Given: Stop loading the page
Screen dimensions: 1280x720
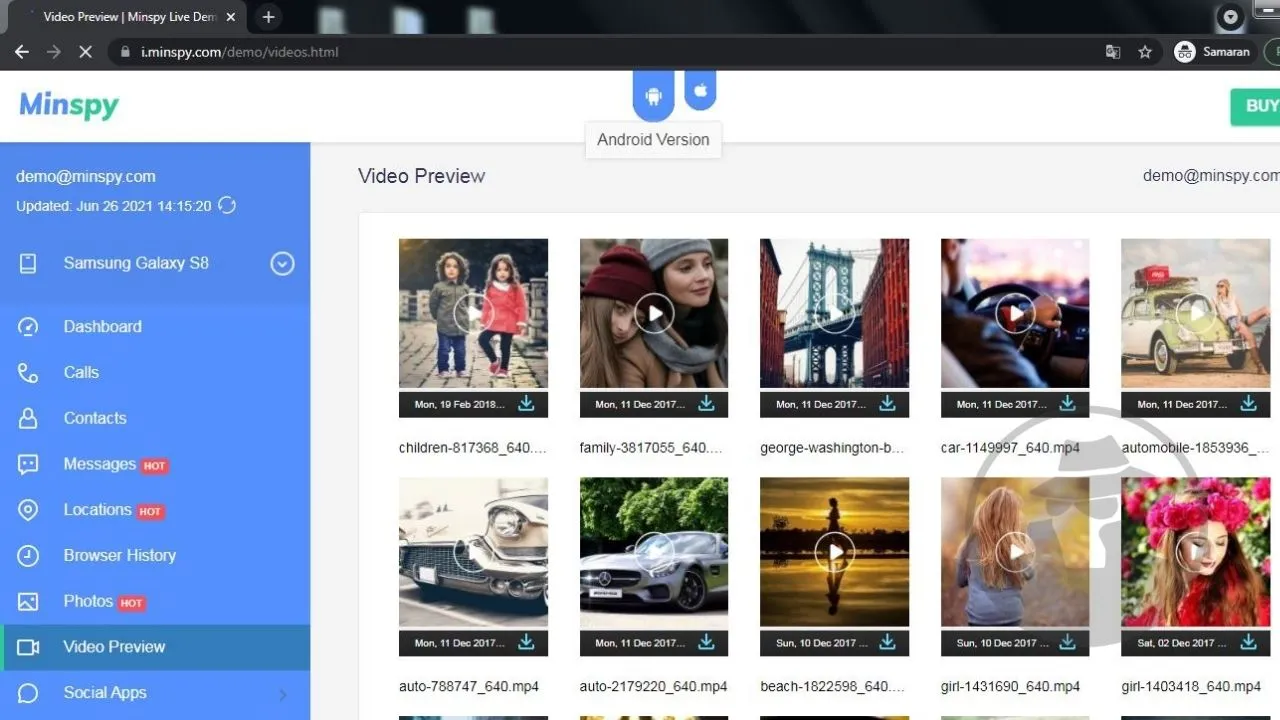Looking at the screenshot, I should pyautogui.click(x=86, y=52).
